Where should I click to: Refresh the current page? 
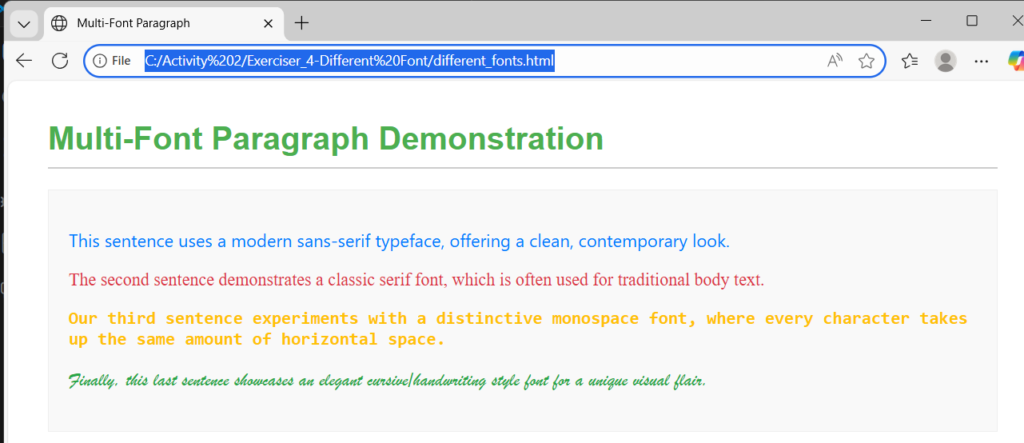click(x=60, y=61)
